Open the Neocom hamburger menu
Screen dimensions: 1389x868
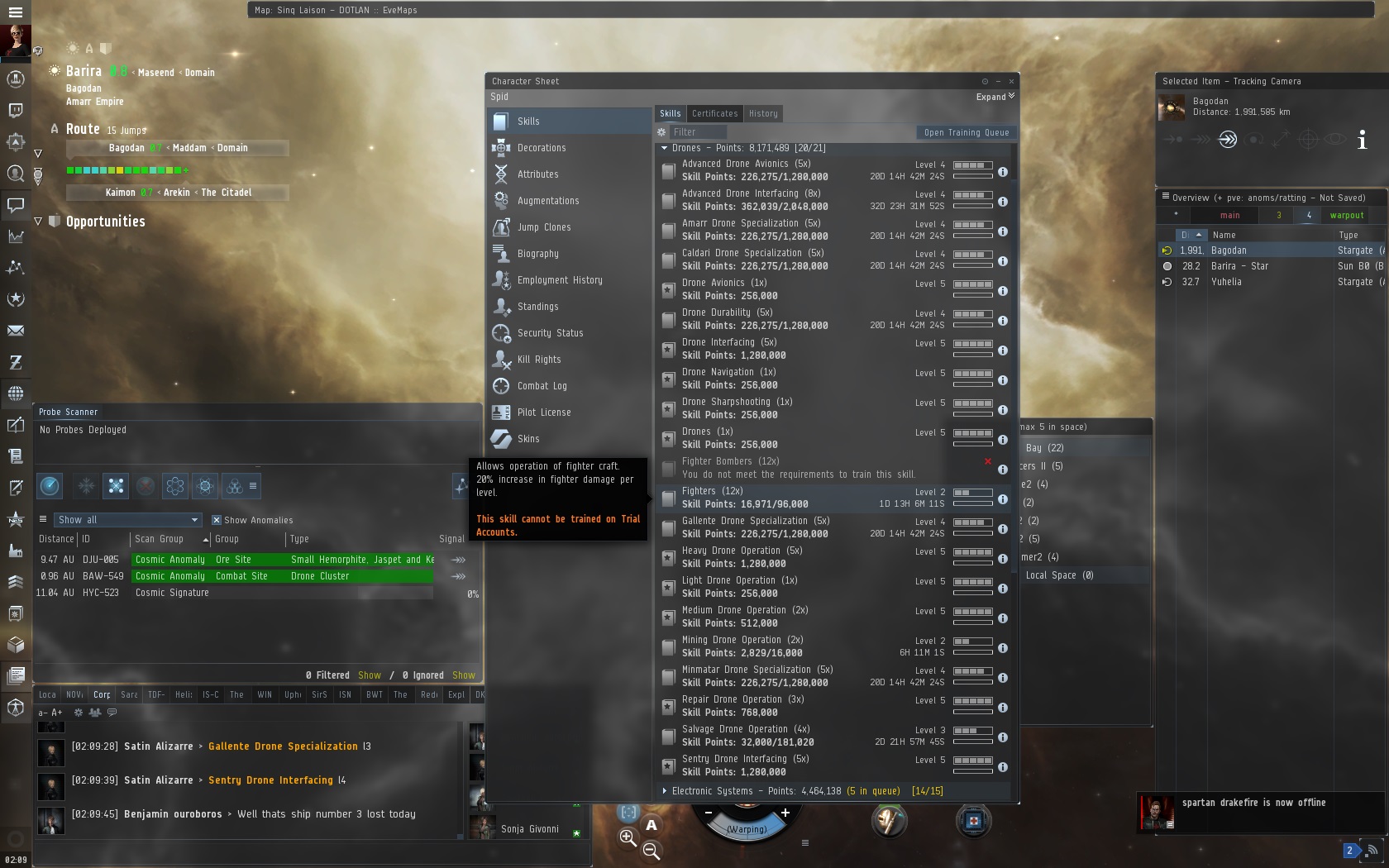(x=15, y=12)
